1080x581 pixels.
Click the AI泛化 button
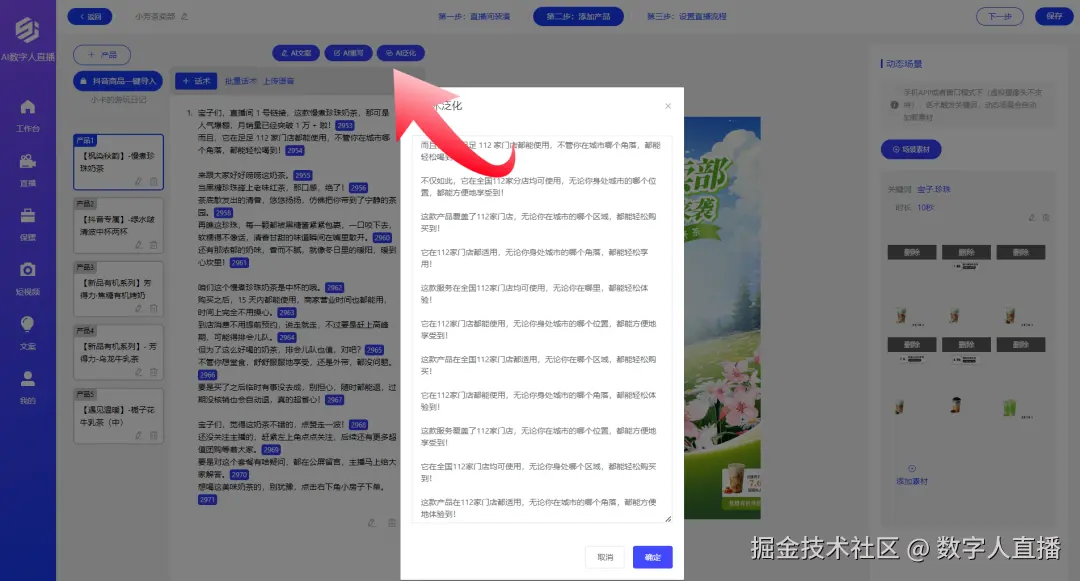(x=401, y=53)
